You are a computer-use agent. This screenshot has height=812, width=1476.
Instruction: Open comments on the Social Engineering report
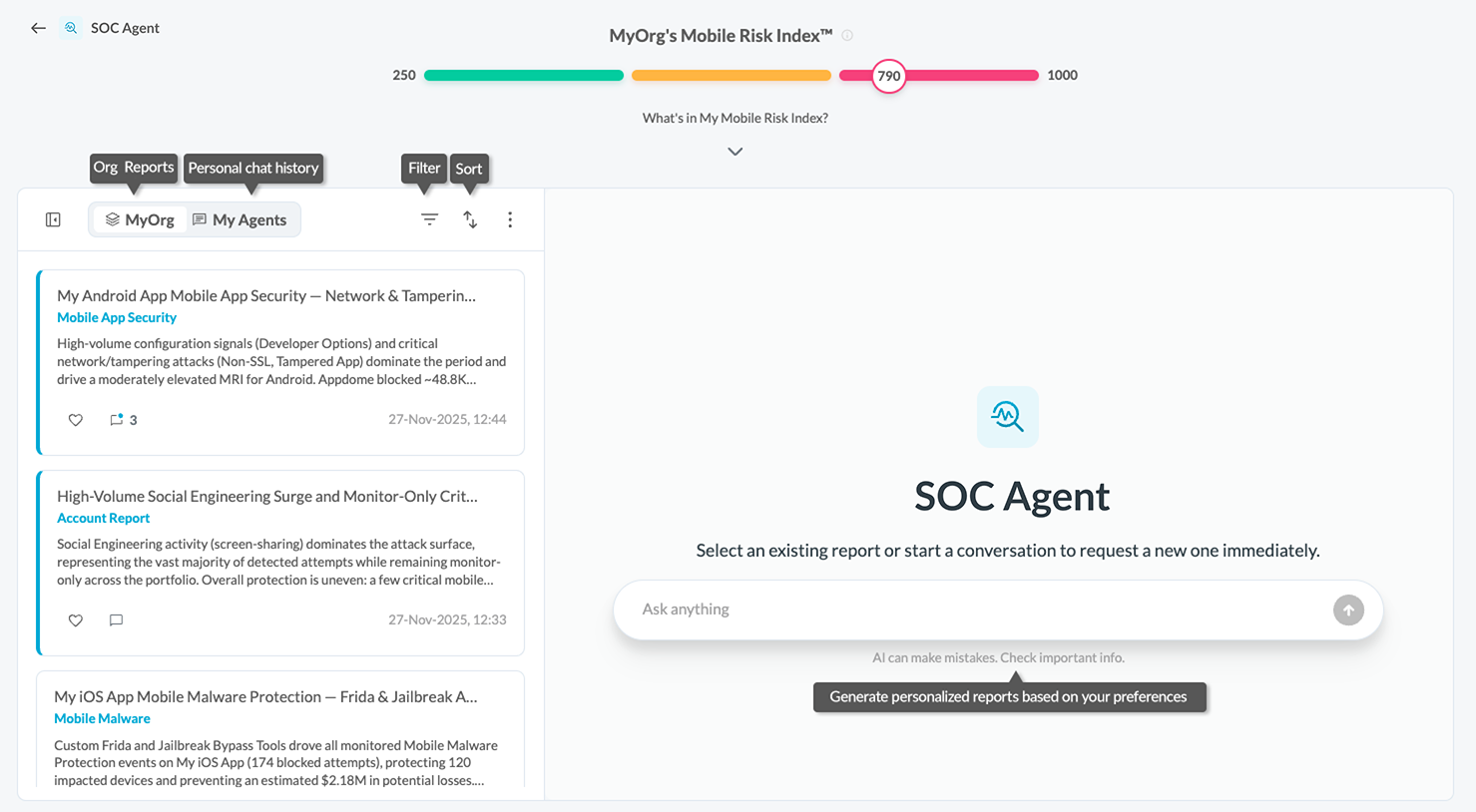[116, 620]
